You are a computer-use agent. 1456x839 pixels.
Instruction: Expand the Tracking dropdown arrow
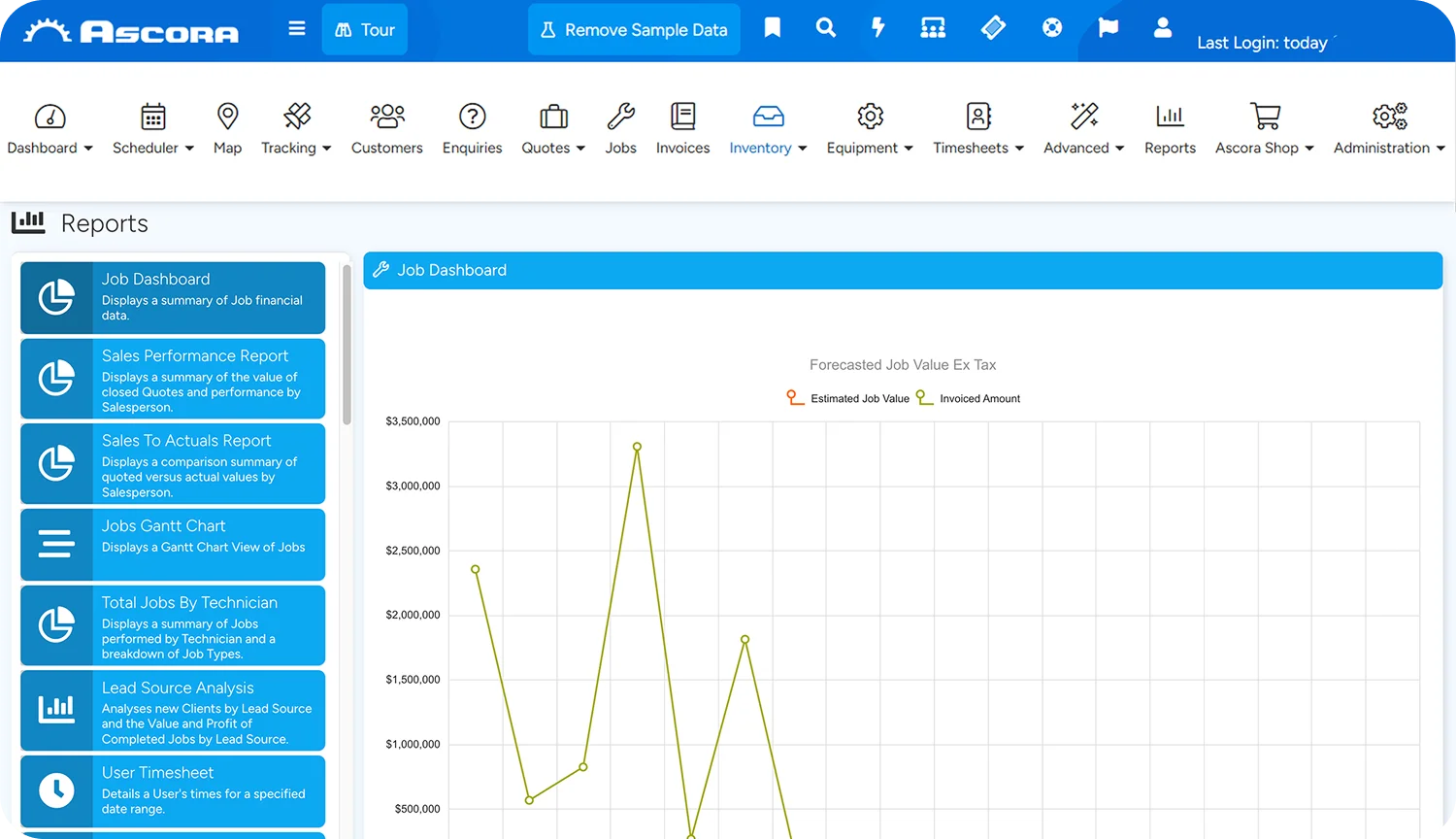point(327,149)
